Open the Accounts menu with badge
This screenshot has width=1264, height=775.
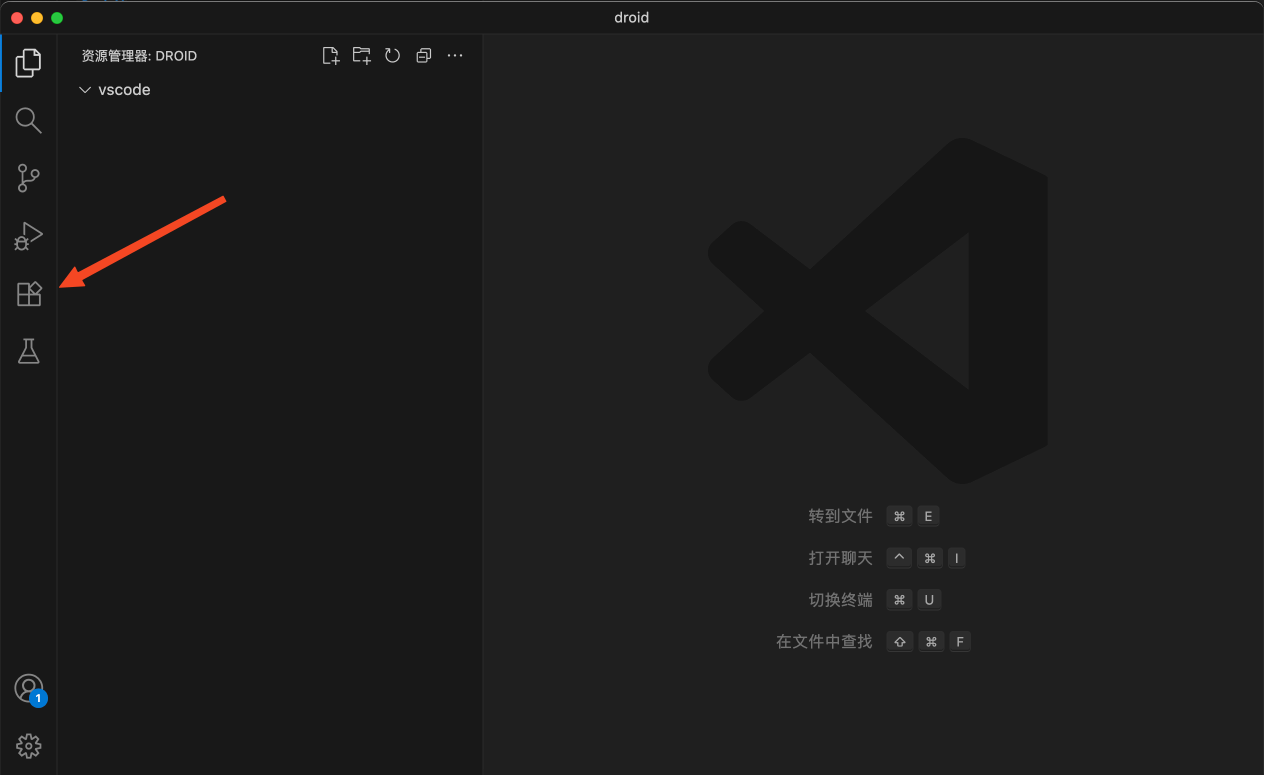(29, 689)
